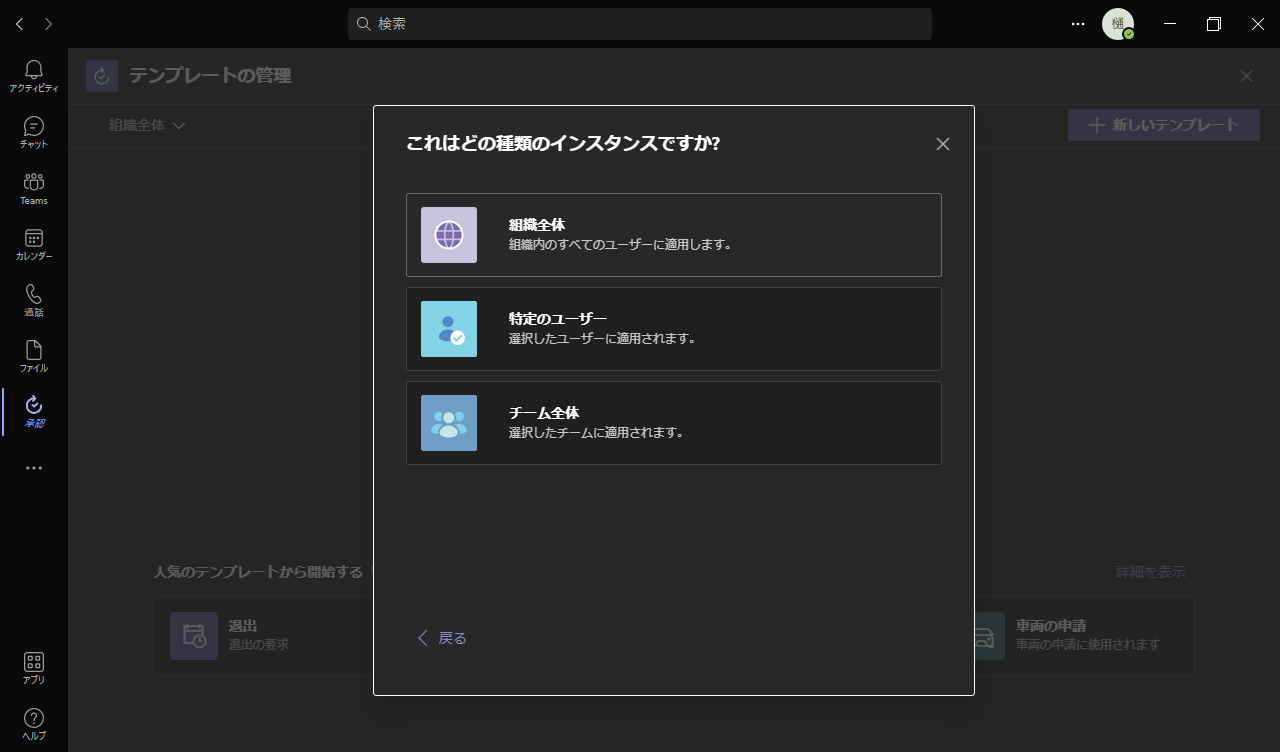Choose 特定のユーザー specific users option

674,329
